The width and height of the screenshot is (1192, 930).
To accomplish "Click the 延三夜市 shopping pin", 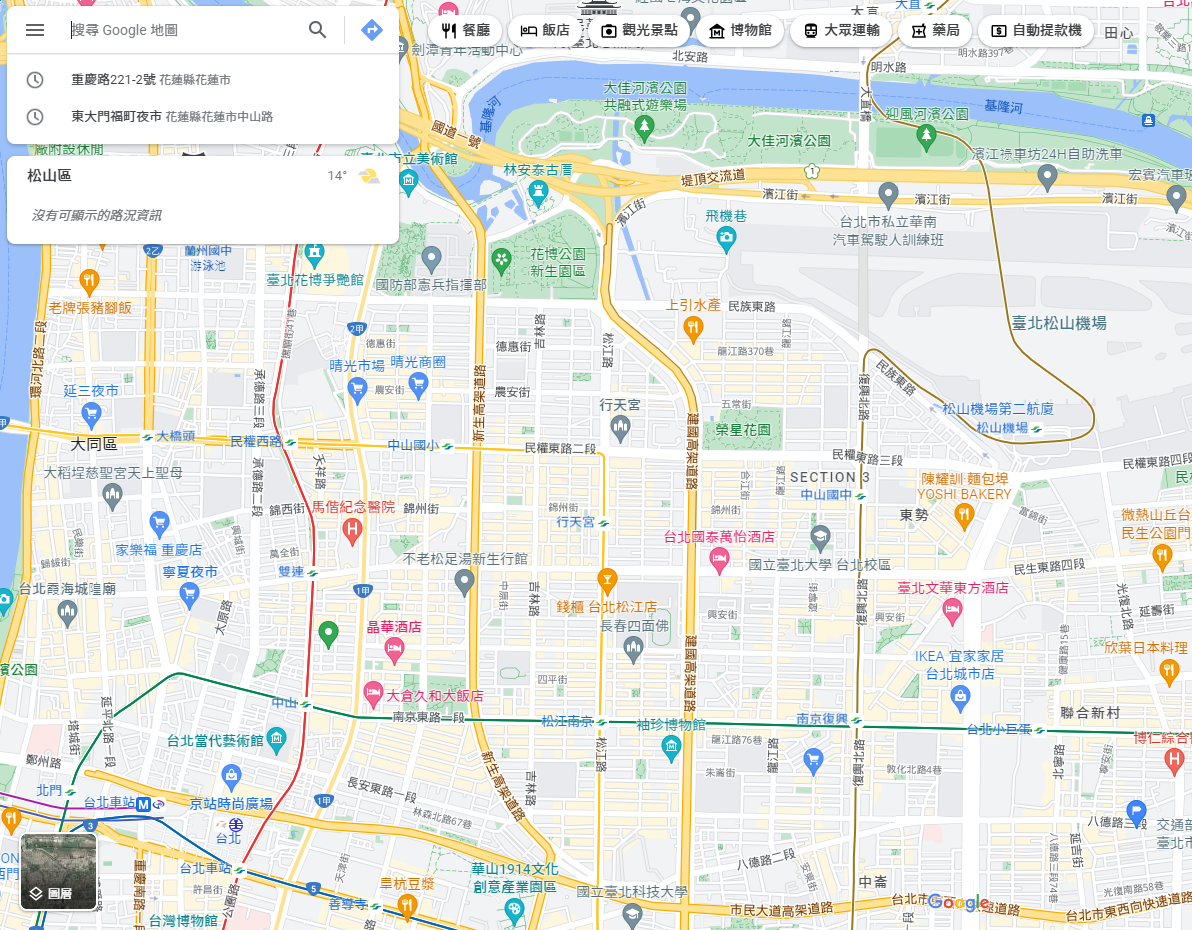I will click(91, 414).
